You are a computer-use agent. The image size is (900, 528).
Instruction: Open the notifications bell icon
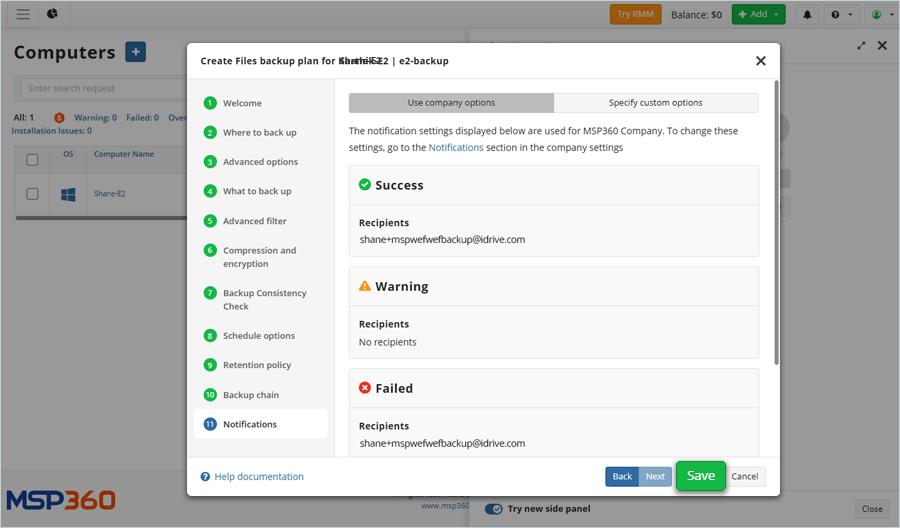click(x=807, y=14)
